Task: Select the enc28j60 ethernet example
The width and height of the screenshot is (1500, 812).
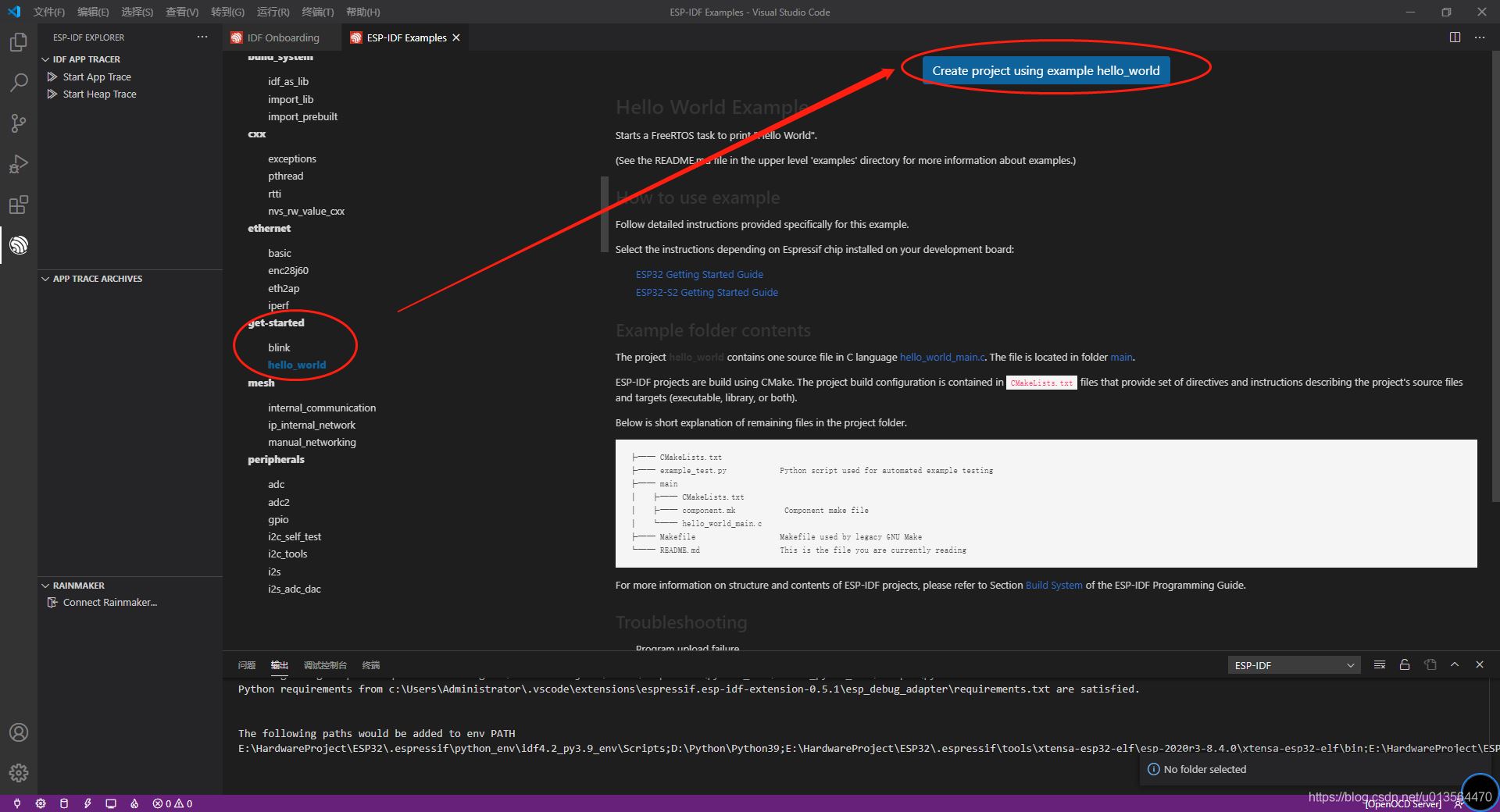Action: [x=288, y=270]
